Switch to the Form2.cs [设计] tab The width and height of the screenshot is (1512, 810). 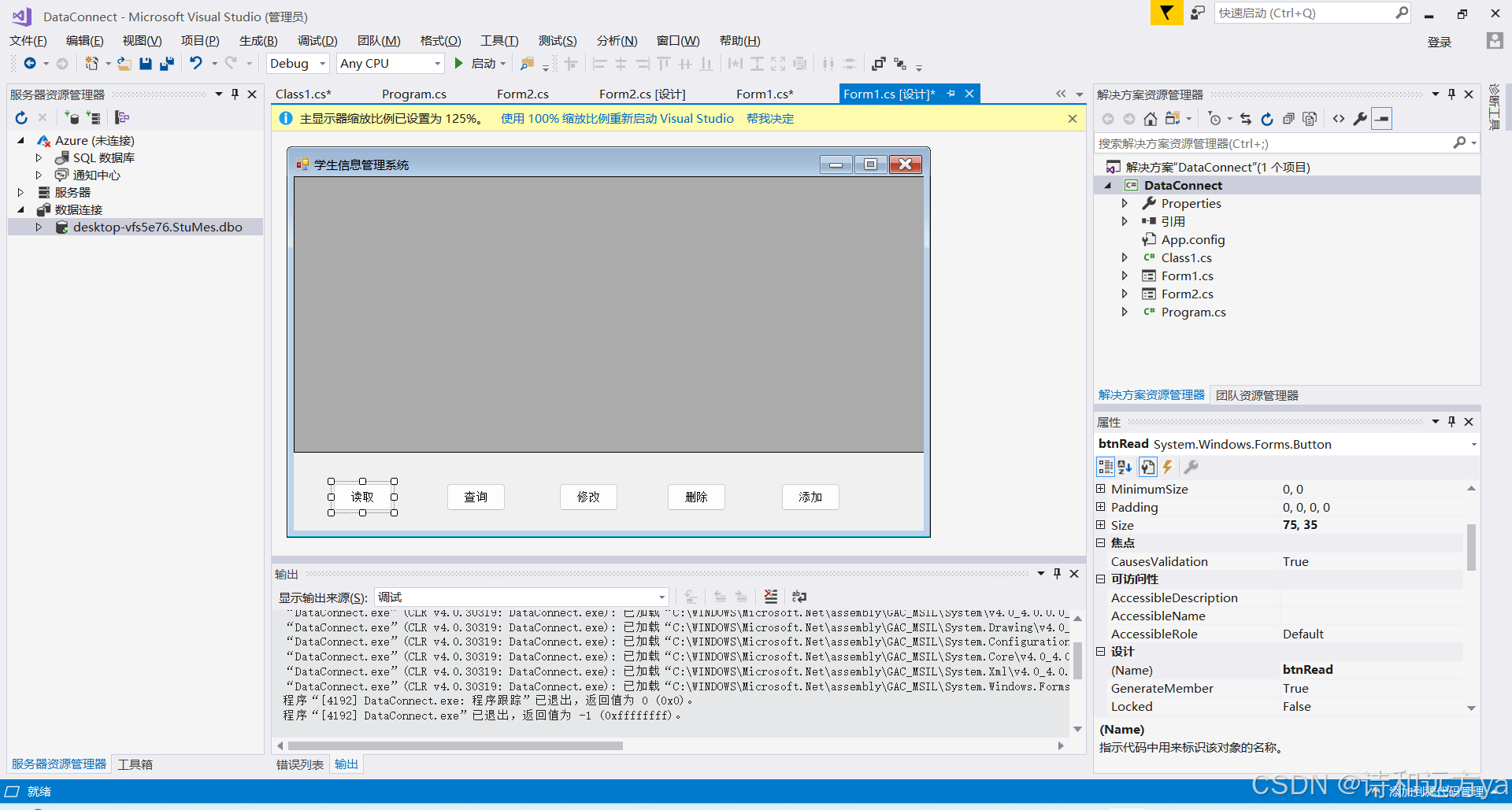click(x=642, y=94)
